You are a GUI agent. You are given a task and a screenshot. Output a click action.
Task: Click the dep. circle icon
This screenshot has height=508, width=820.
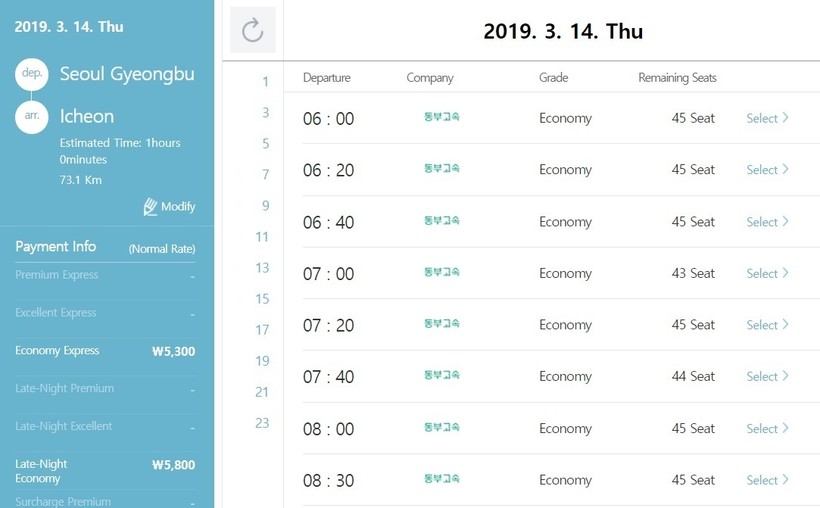tap(31, 75)
